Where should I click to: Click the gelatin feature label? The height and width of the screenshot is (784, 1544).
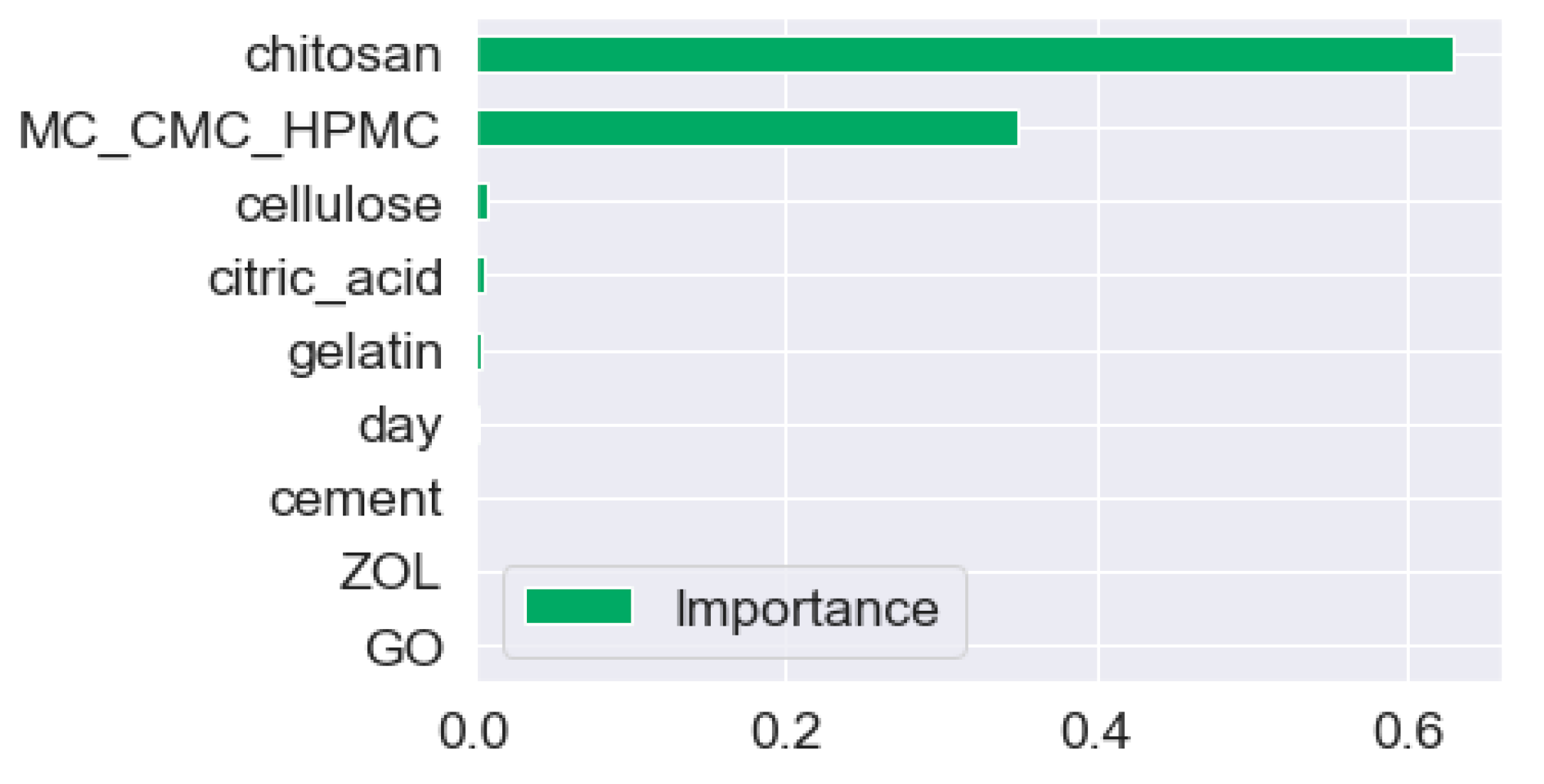pyautogui.click(x=365, y=353)
